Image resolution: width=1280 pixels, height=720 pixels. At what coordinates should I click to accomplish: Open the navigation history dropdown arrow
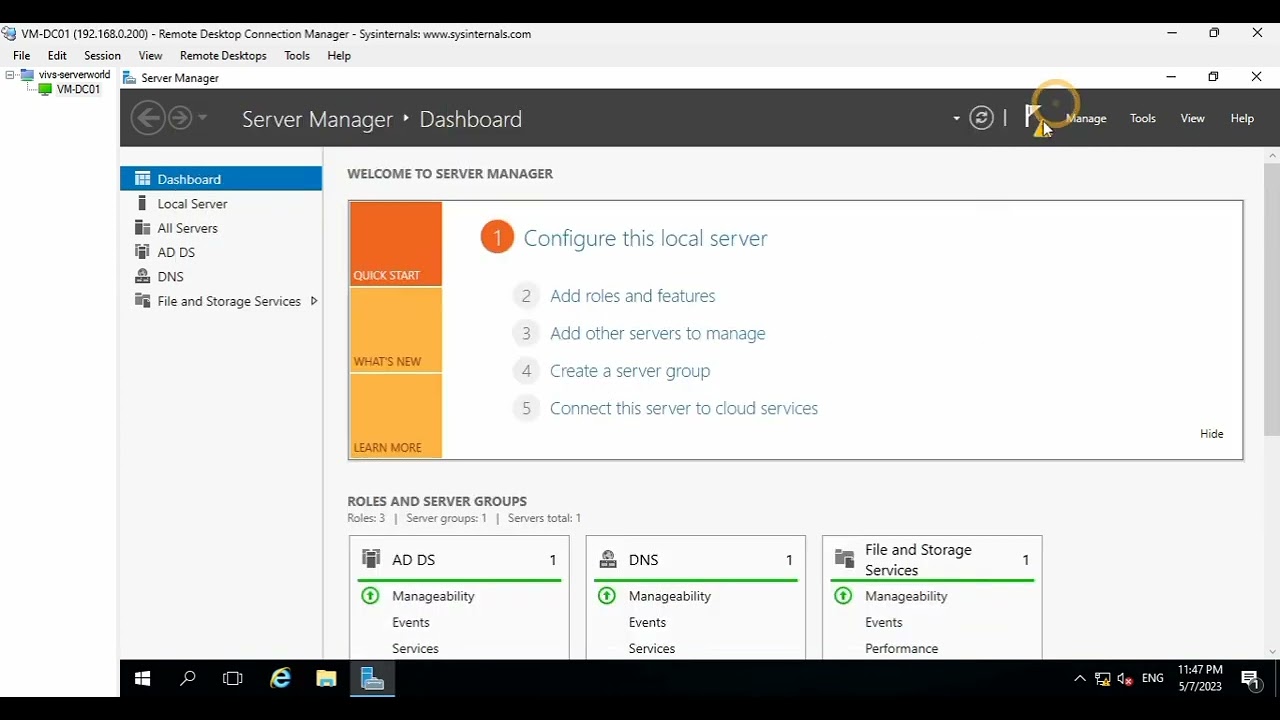coord(203,118)
